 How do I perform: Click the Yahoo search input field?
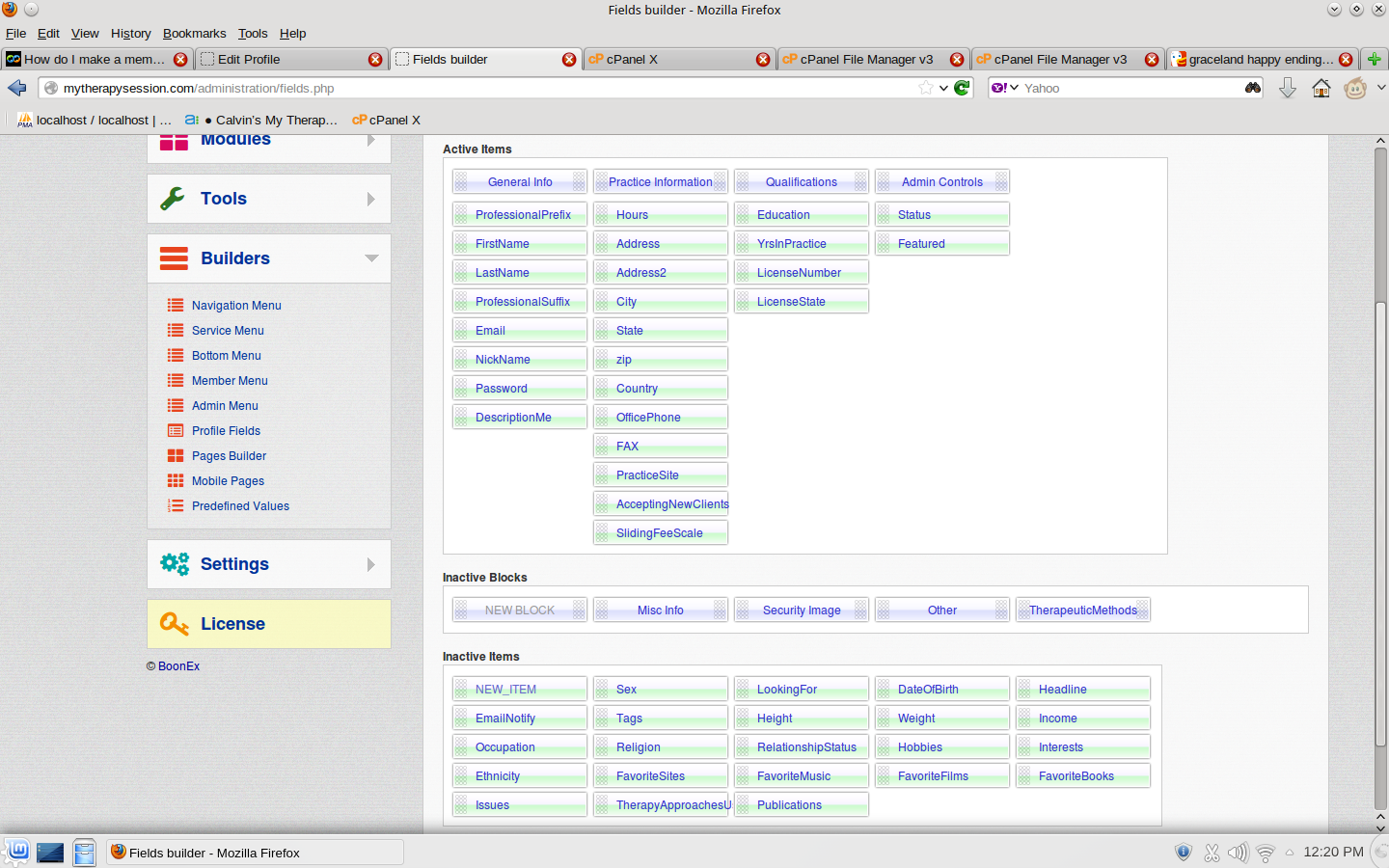pos(1129,88)
